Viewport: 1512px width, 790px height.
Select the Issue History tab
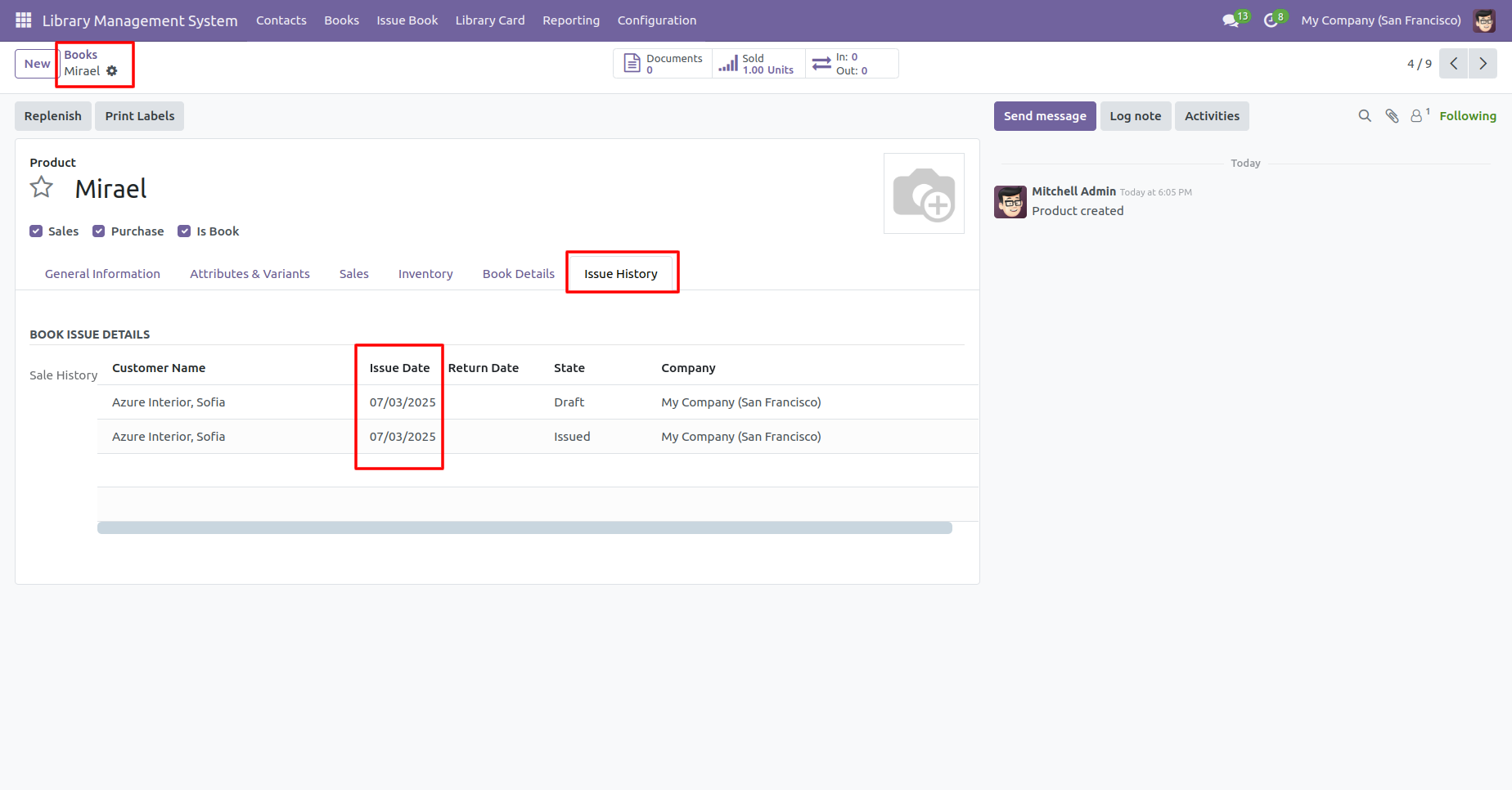621,274
